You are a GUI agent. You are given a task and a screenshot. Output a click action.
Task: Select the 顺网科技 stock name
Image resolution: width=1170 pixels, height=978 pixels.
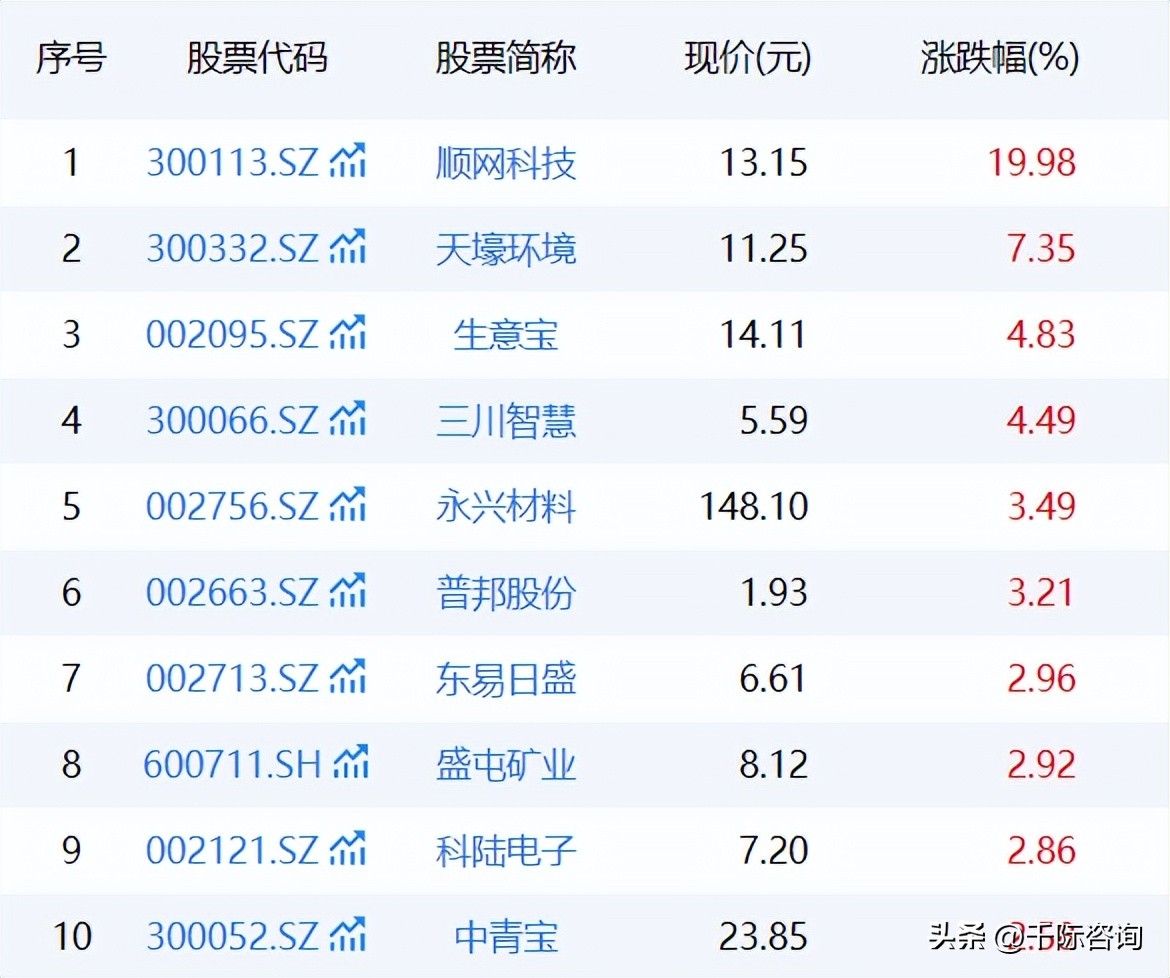pyautogui.click(x=505, y=162)
